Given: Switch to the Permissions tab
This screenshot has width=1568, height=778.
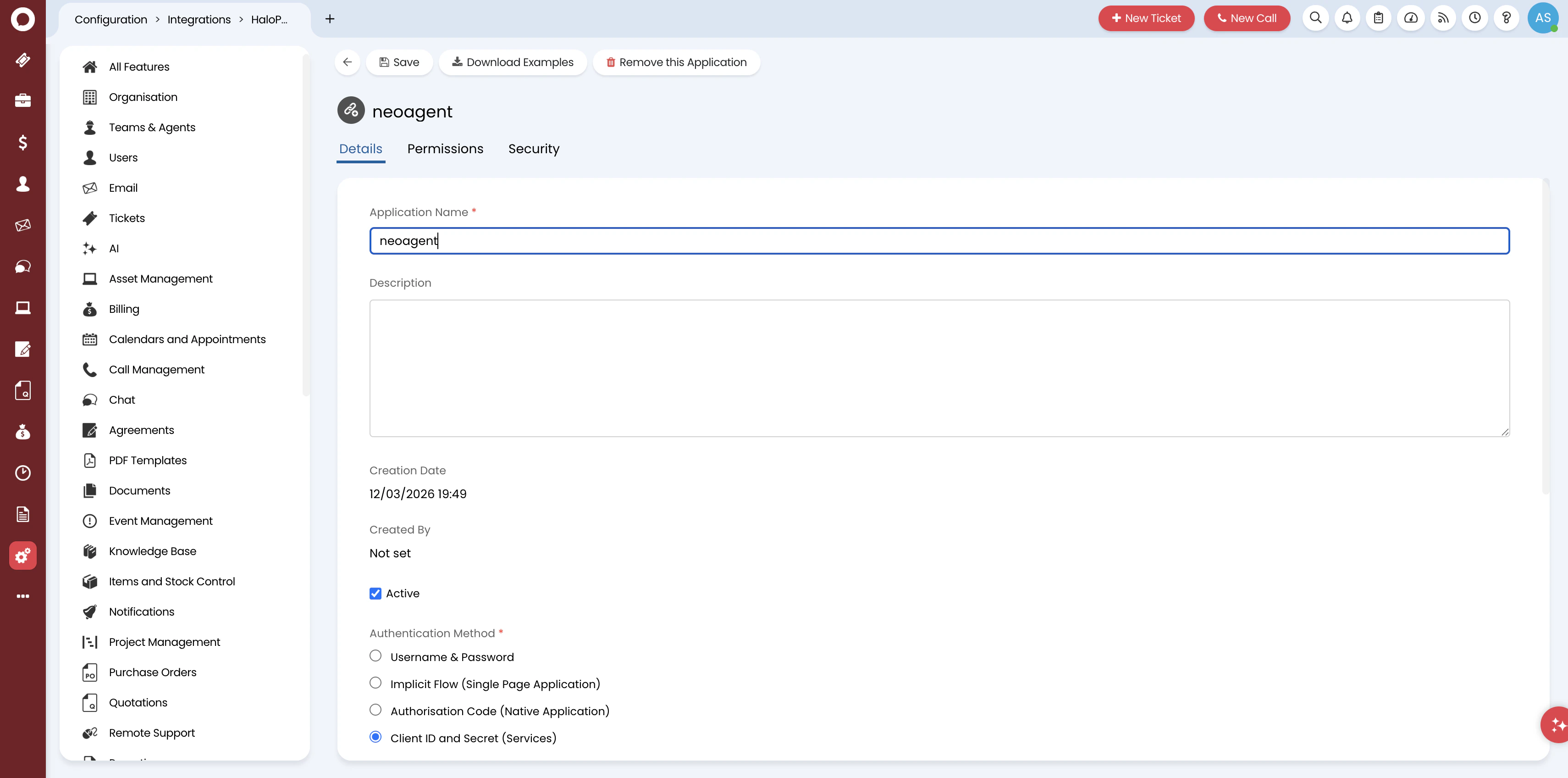Looking at the screenshot, I should pos(445,149).
